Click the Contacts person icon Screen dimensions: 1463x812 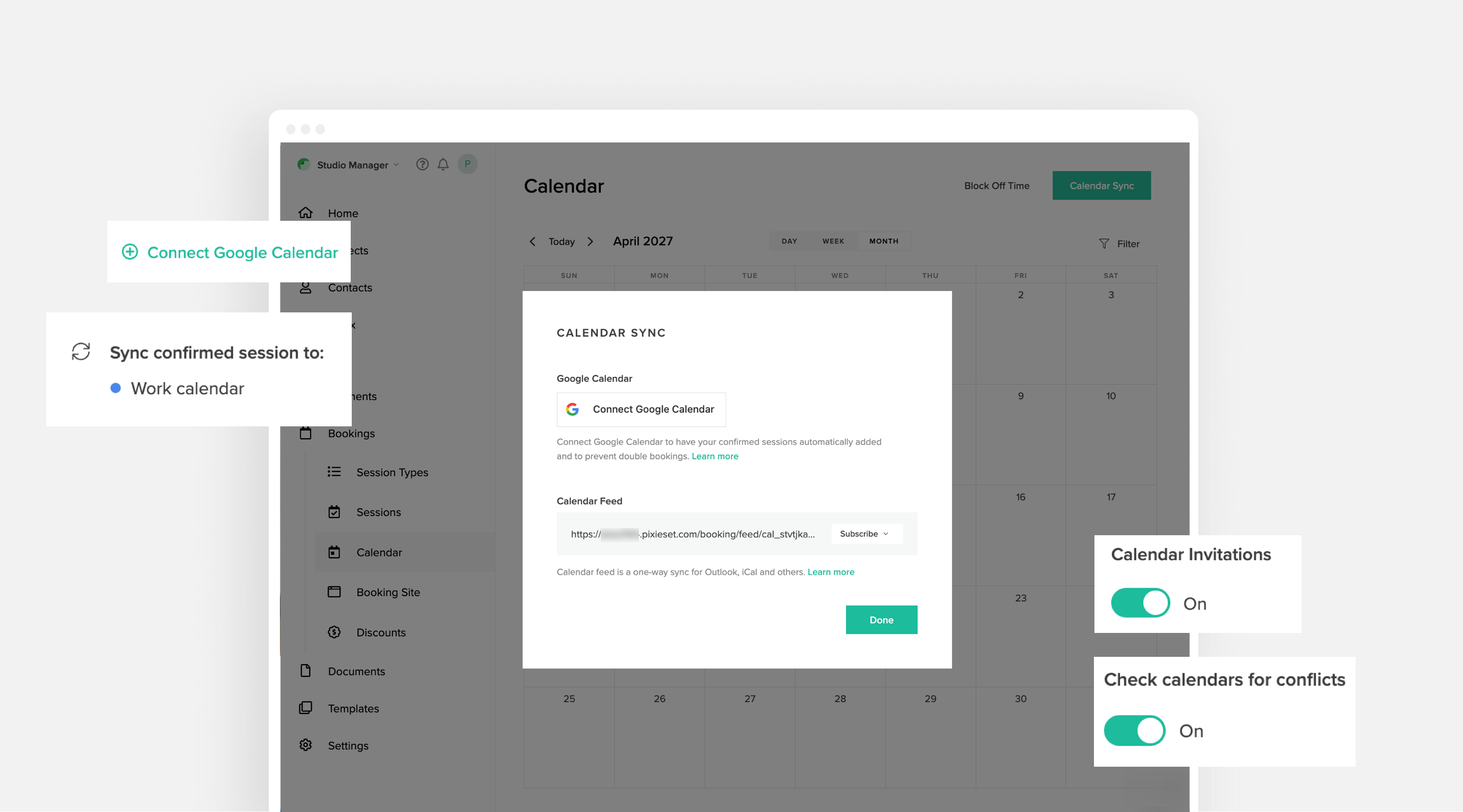(x=305, y=287)
